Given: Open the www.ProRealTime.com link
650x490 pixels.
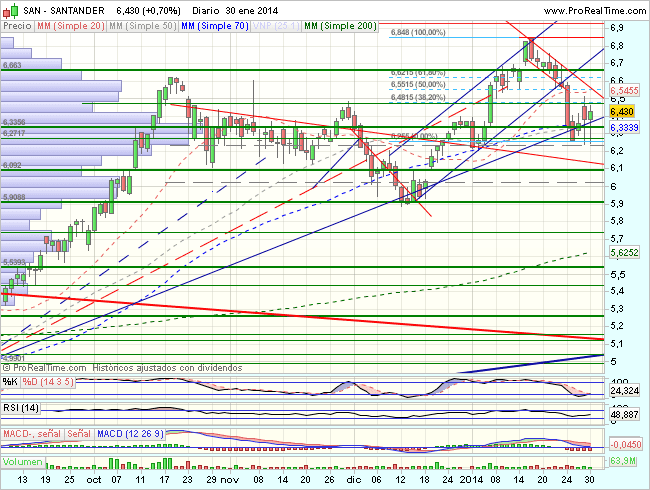Looking at the screenshot, I should [x=595, y=11].
